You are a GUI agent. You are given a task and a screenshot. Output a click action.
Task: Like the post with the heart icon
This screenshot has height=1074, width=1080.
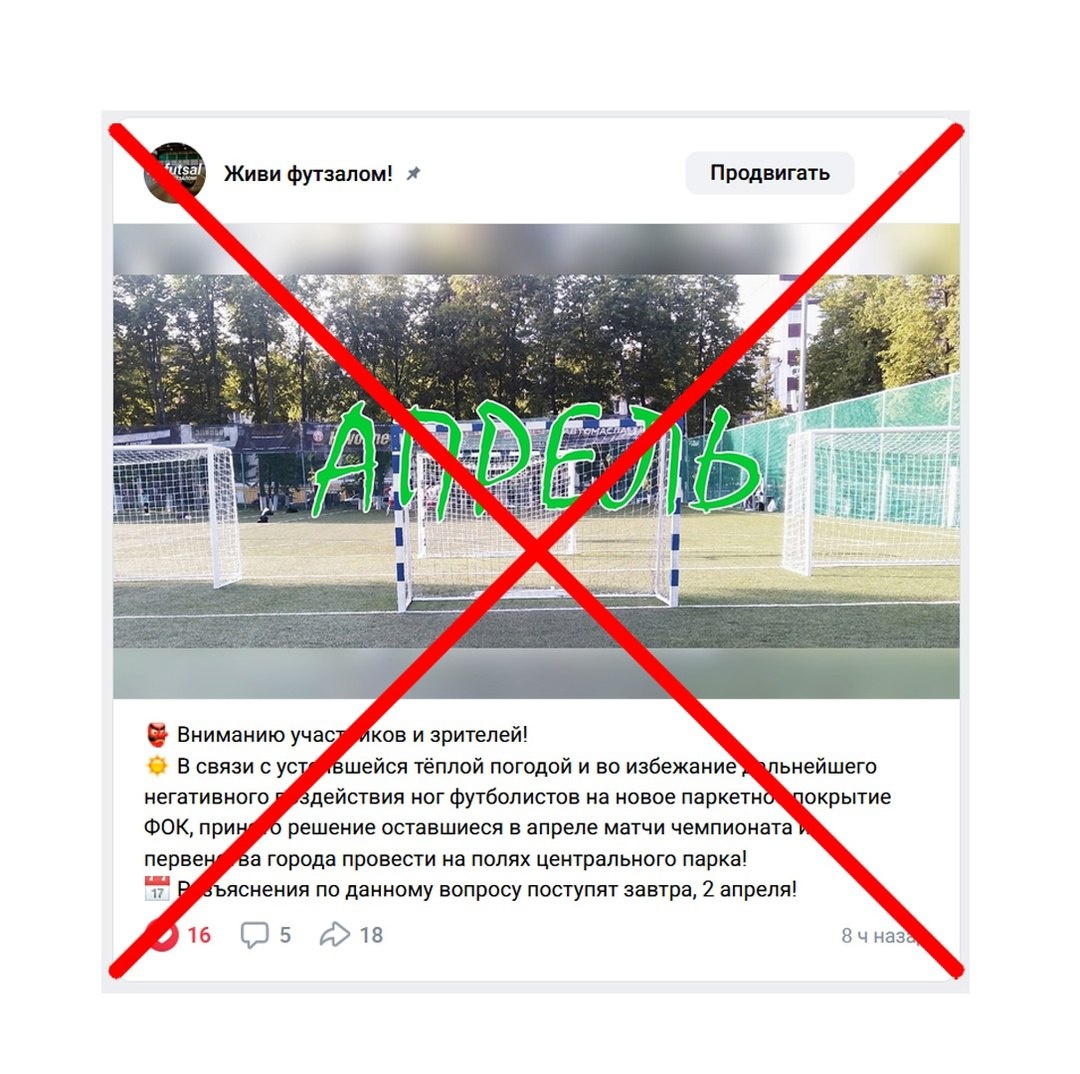(x=163, y=935)
